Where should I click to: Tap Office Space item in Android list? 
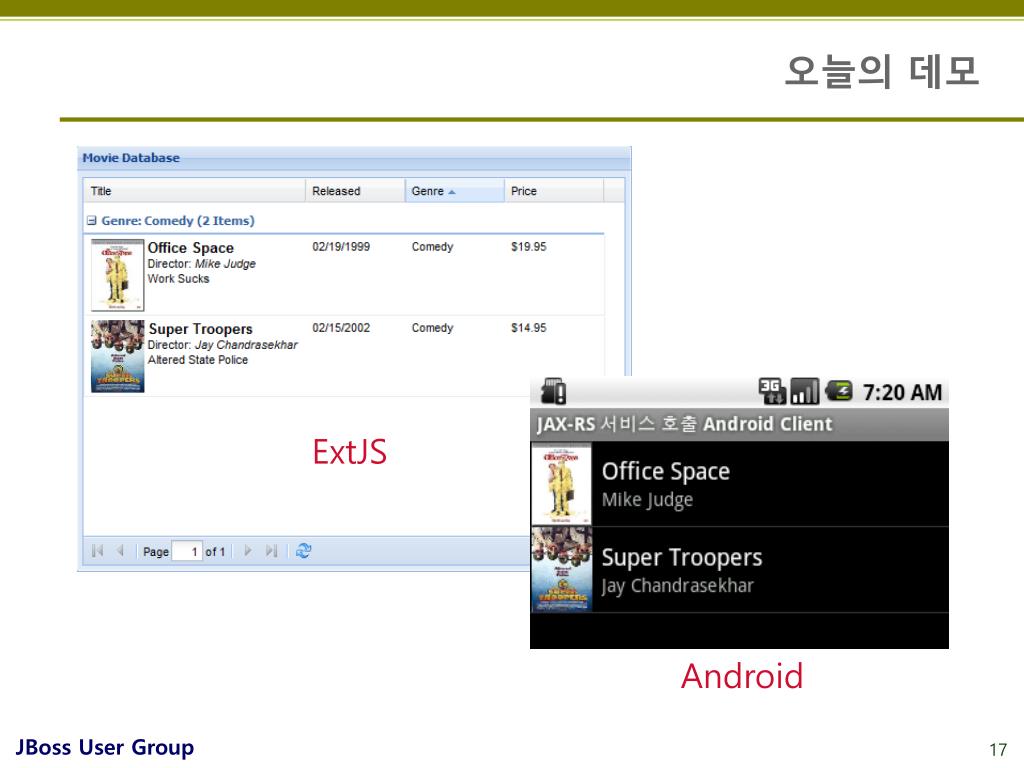[x=739, y=484]
